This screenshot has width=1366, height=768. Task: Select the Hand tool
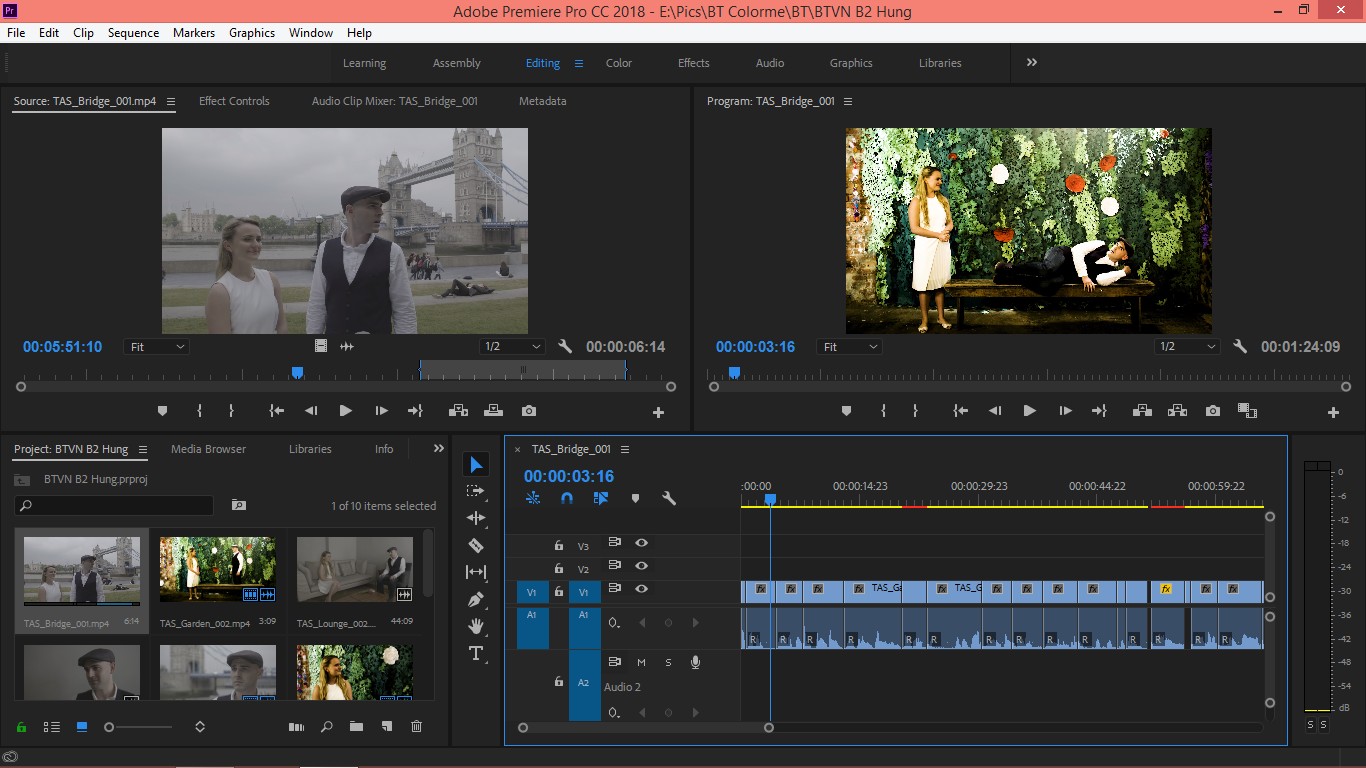click(476, 626)
